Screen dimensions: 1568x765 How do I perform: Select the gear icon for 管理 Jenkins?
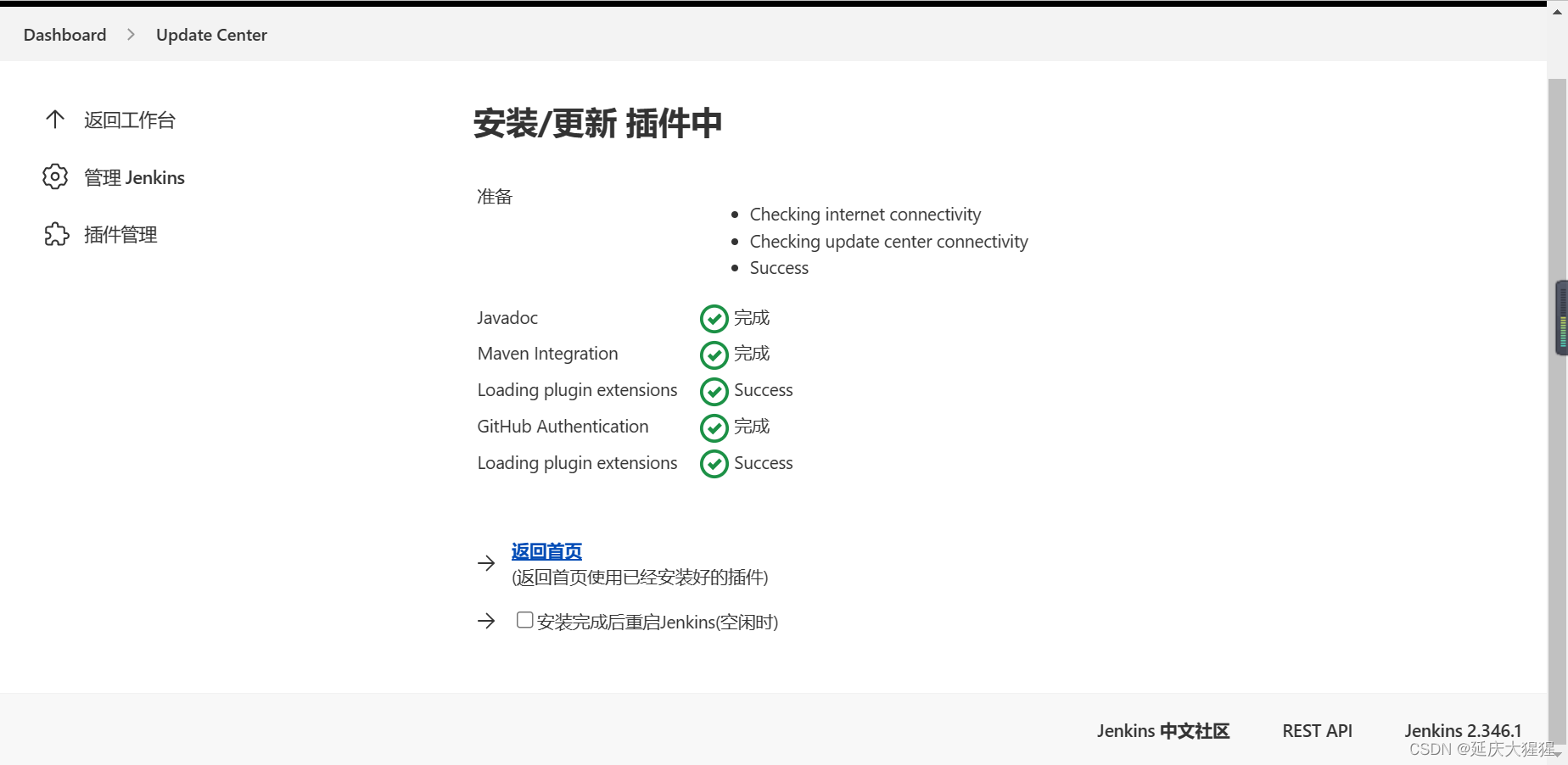click(54, 176)
